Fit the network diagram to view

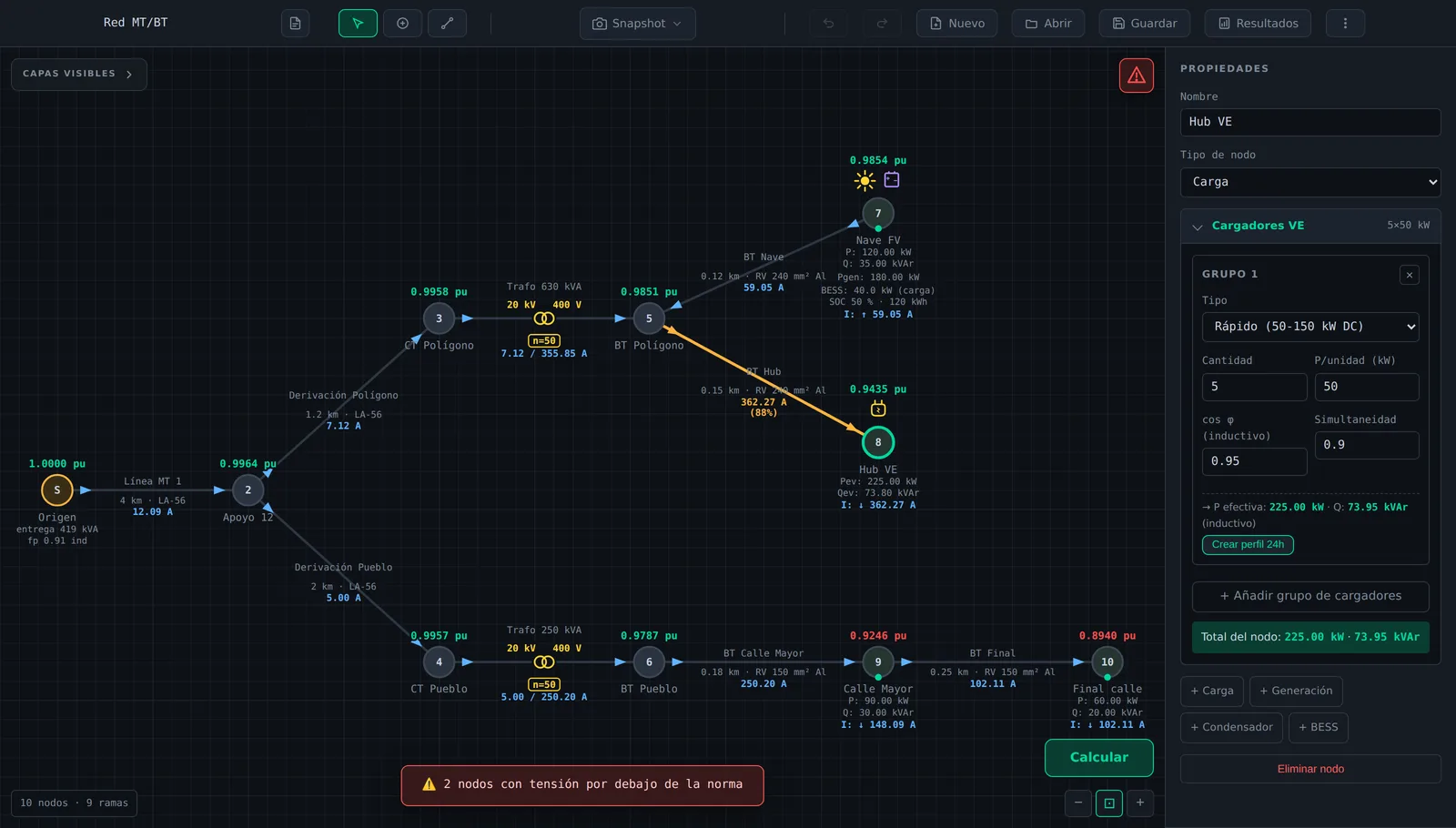pyautogui.click(x=1109, y=803)
